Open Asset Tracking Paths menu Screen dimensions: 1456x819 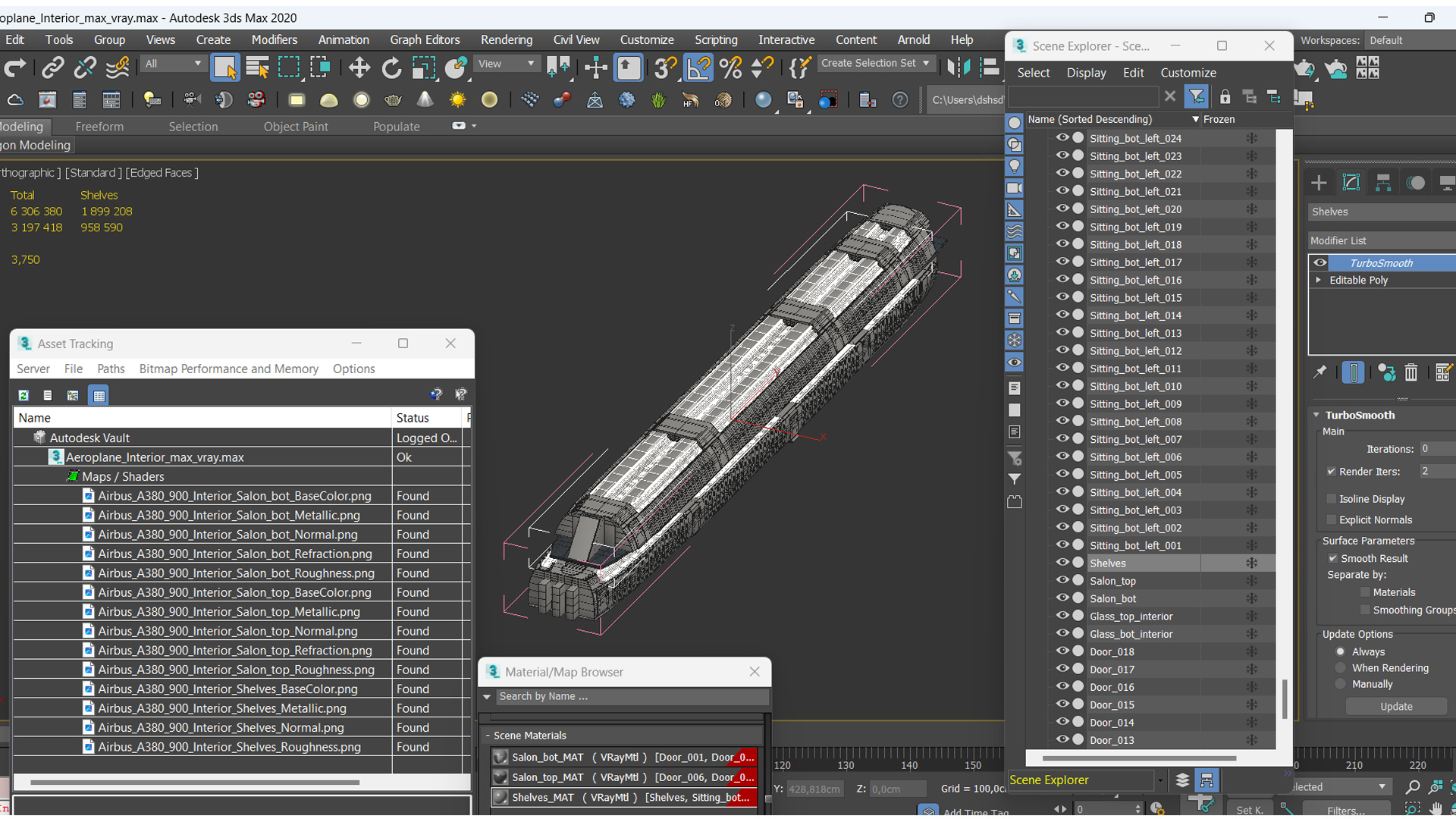click(x=111, y=369)
